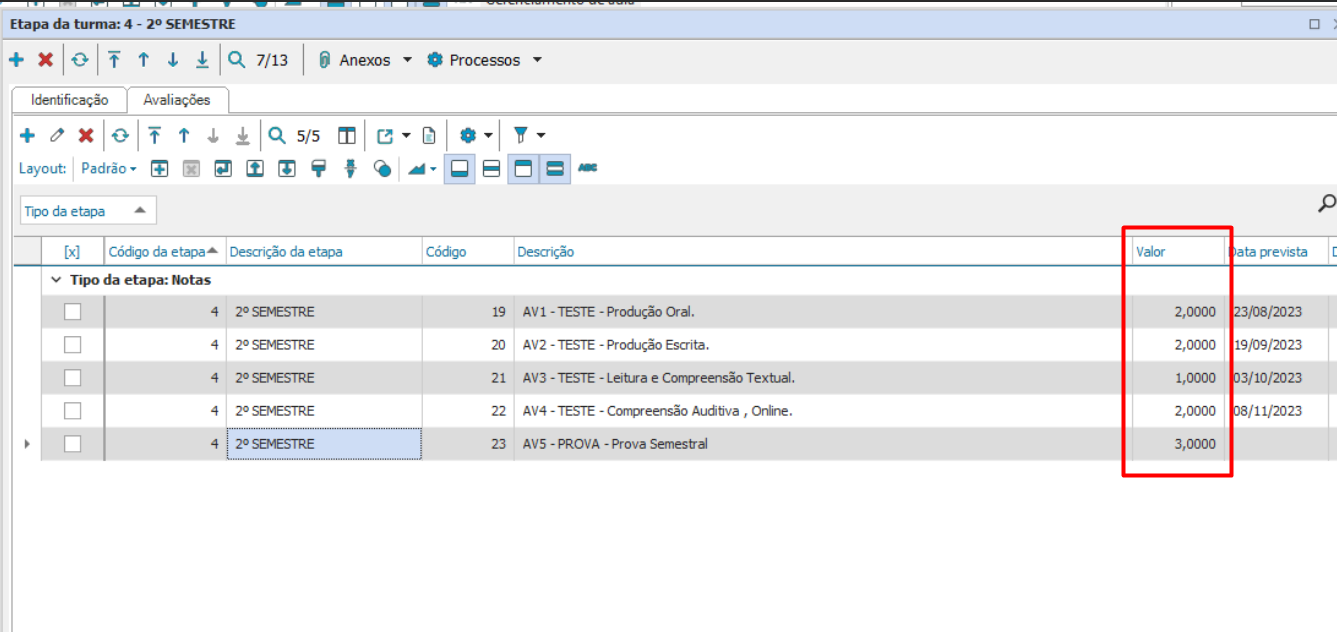This screenshot has width=1337, height=632.
Task: Click the export icon in Avaliações toolbar
Action: (x=385, y=135)
